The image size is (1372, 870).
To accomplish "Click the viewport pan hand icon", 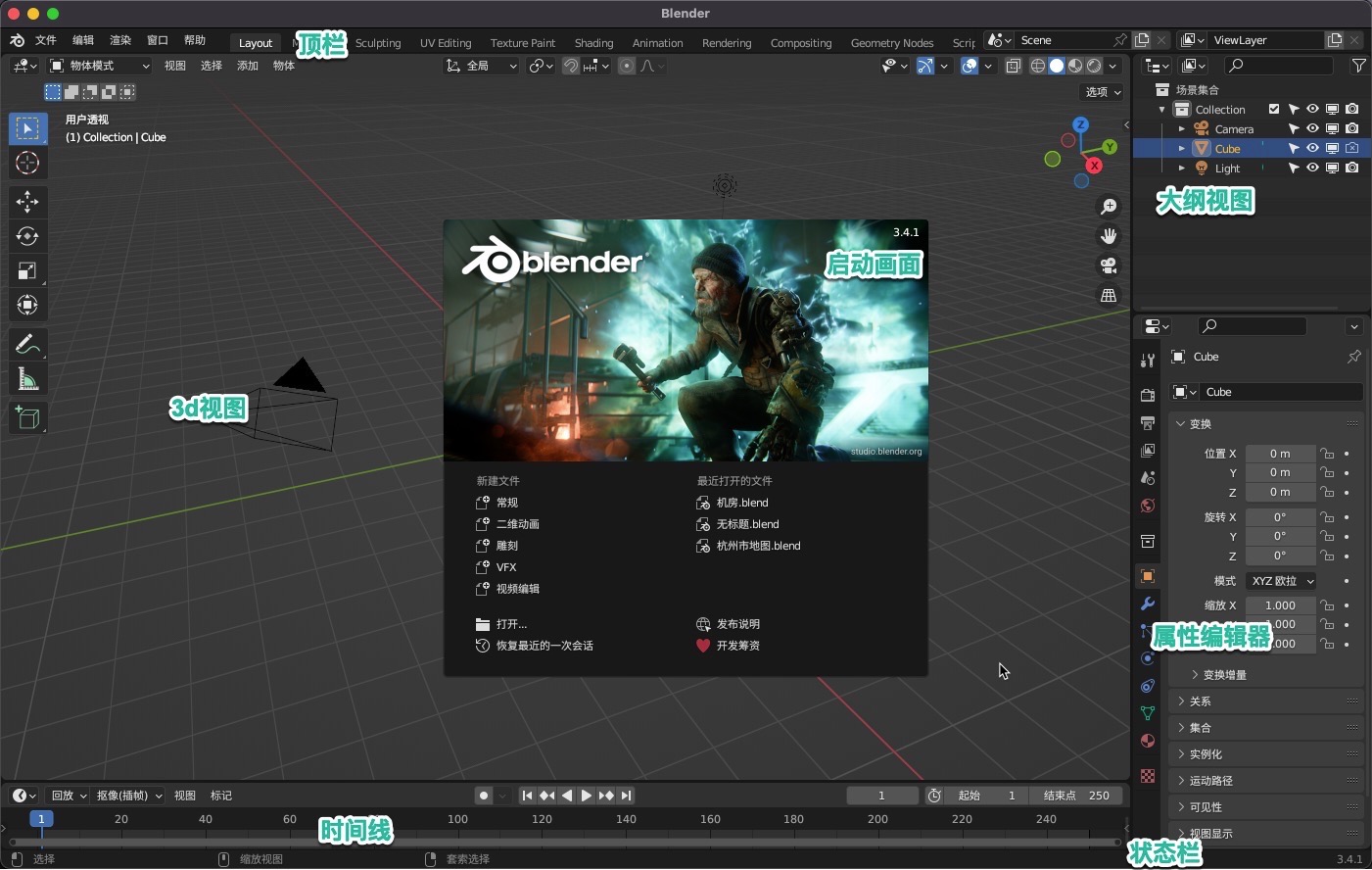I will coord(1109,236).
